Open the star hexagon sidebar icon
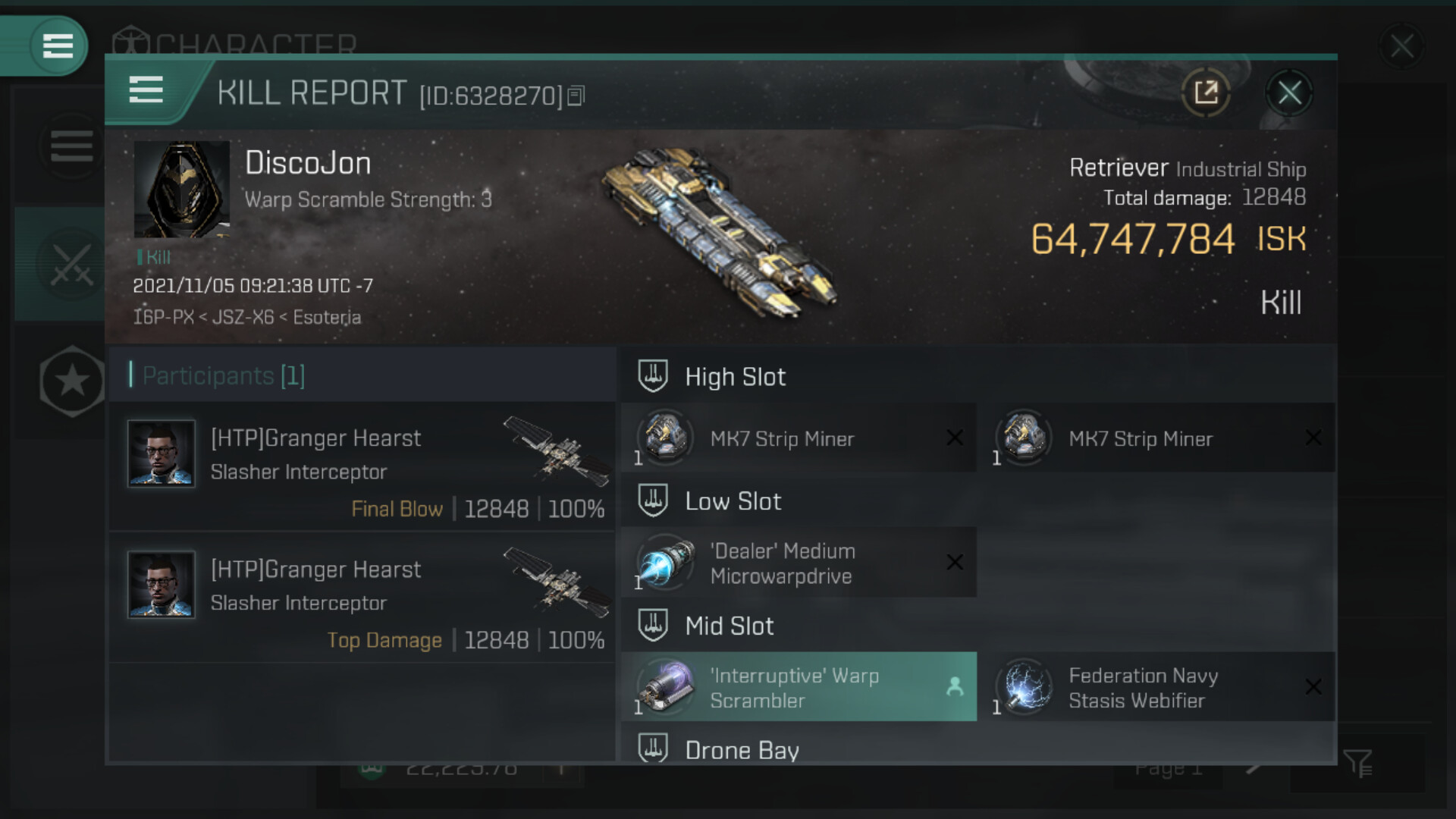Image resolution: width=1456 pixels, height=819 pixels. pyautogui.click(x=72, y=381)
